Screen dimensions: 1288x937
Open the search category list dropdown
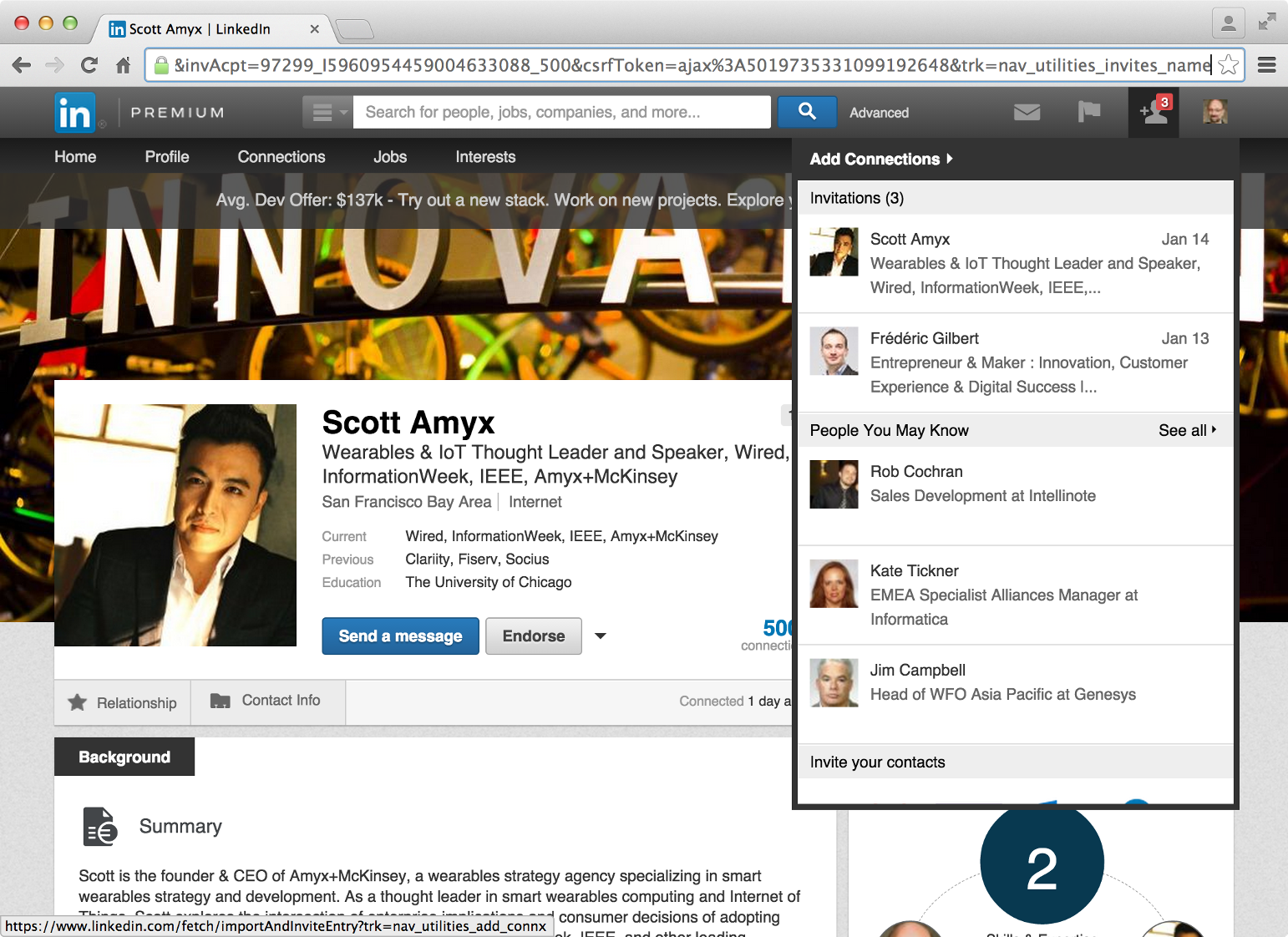pyautogui.click(x=327, y=112)
